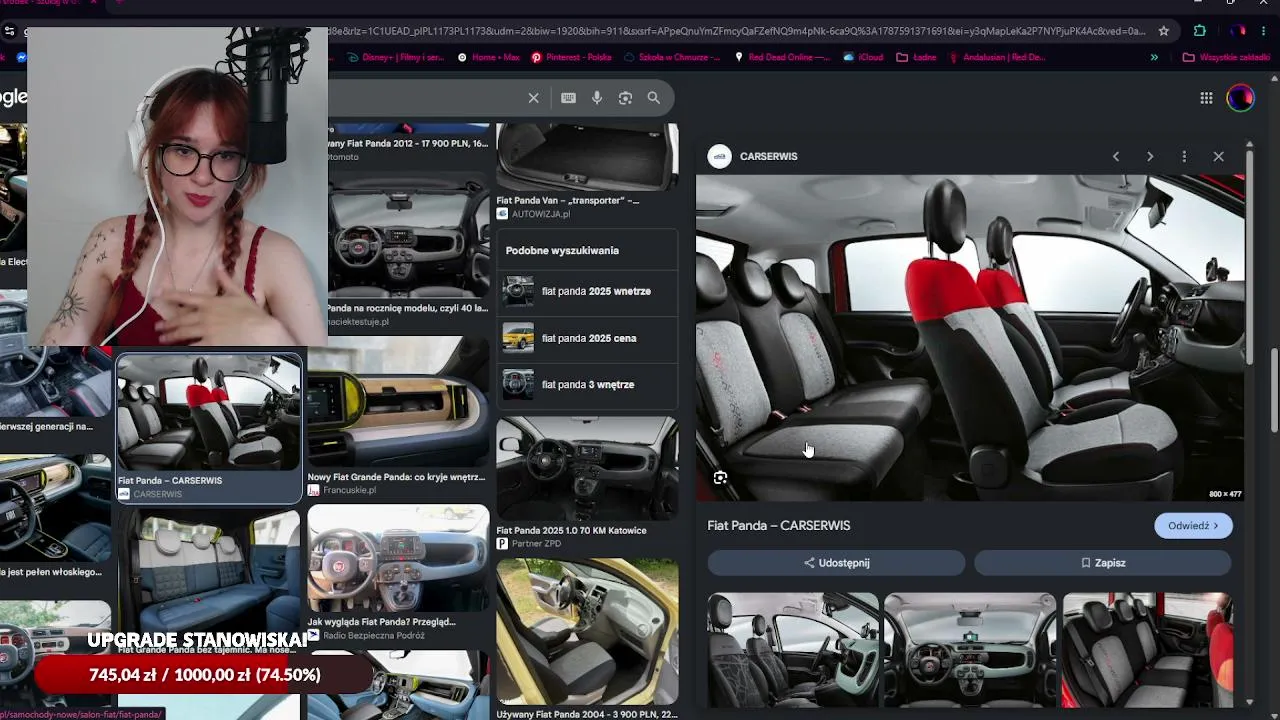Open search by image (Lens) icon

(x=625, y=98)
